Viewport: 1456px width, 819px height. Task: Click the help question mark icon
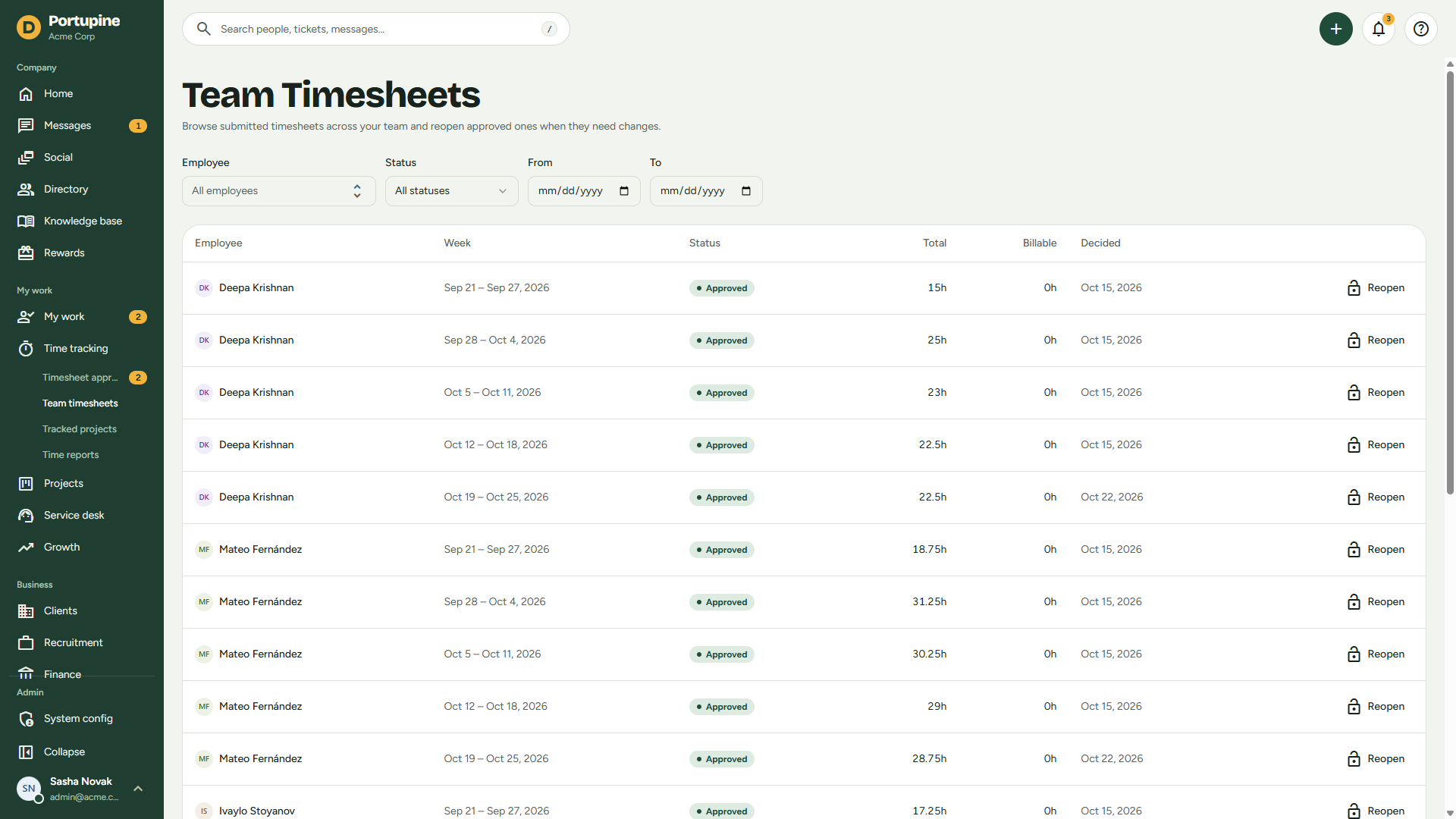click(1421, 29)
